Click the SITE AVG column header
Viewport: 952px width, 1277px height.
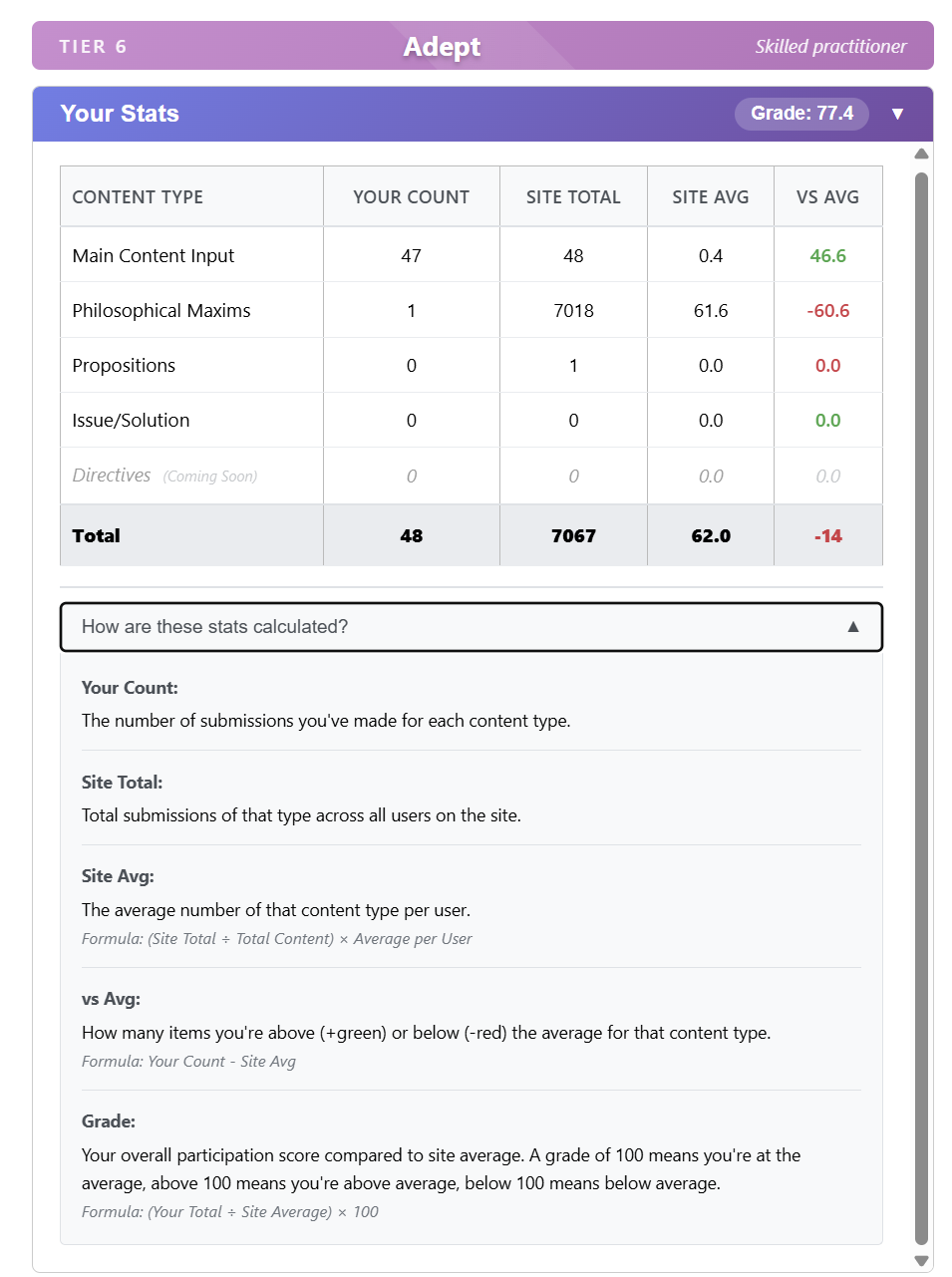[710, 197]
